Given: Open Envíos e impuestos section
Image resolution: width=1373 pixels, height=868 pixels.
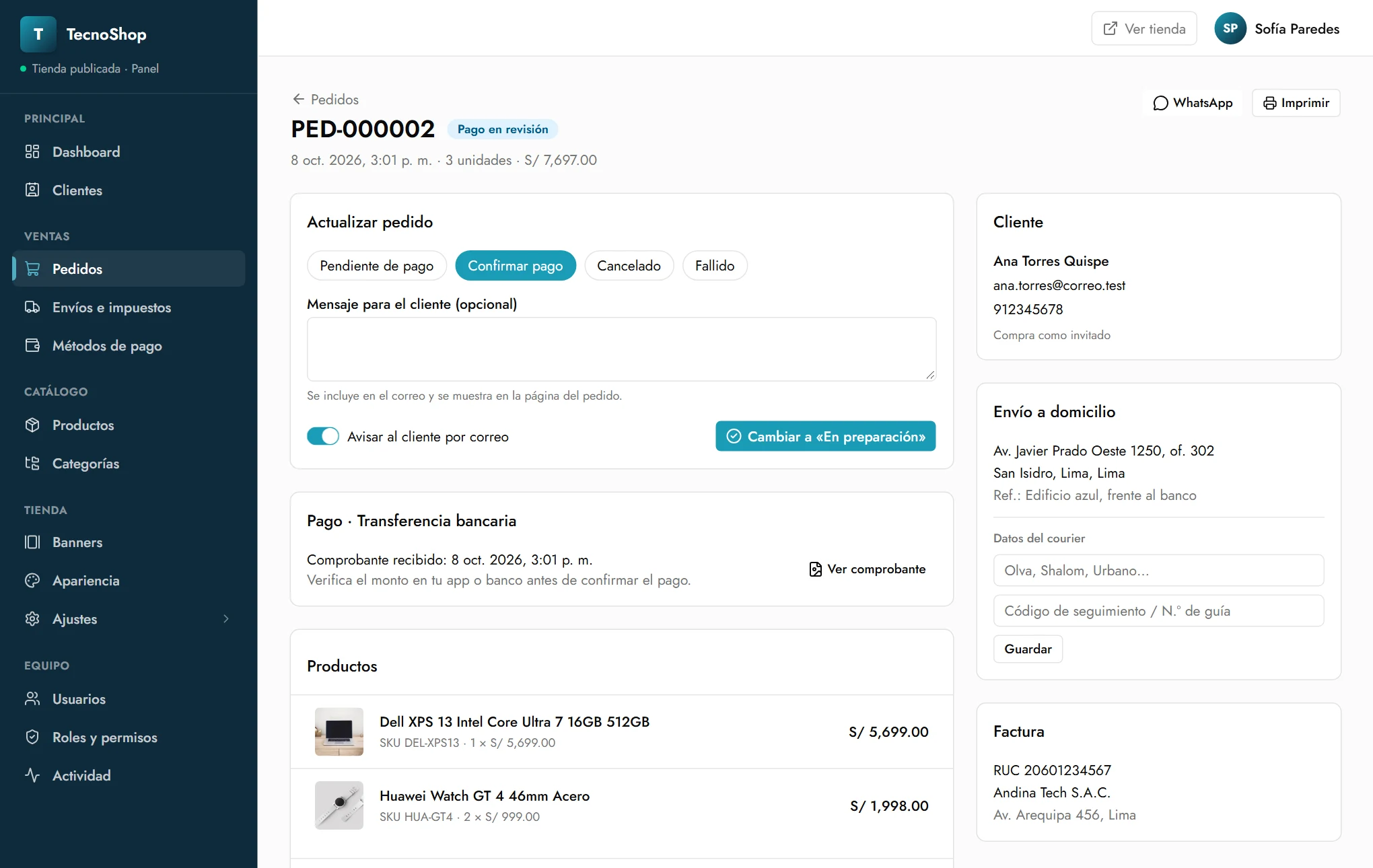Looking at the screenshot, I should pos(129,308).
